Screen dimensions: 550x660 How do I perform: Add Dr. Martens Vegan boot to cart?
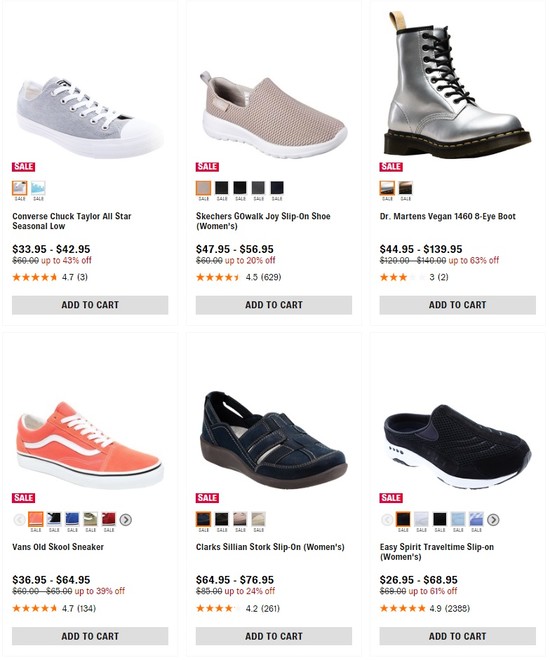click(x=460, y=306)
